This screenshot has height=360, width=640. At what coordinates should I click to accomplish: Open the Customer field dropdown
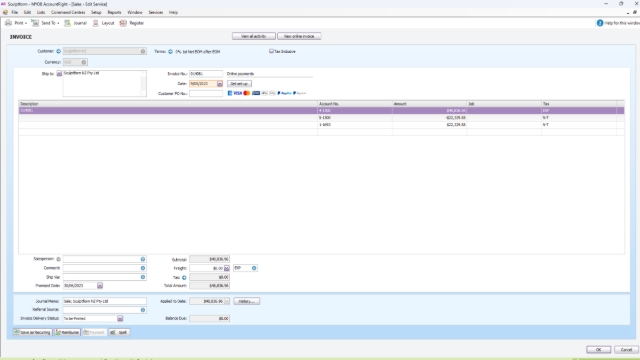143,51
